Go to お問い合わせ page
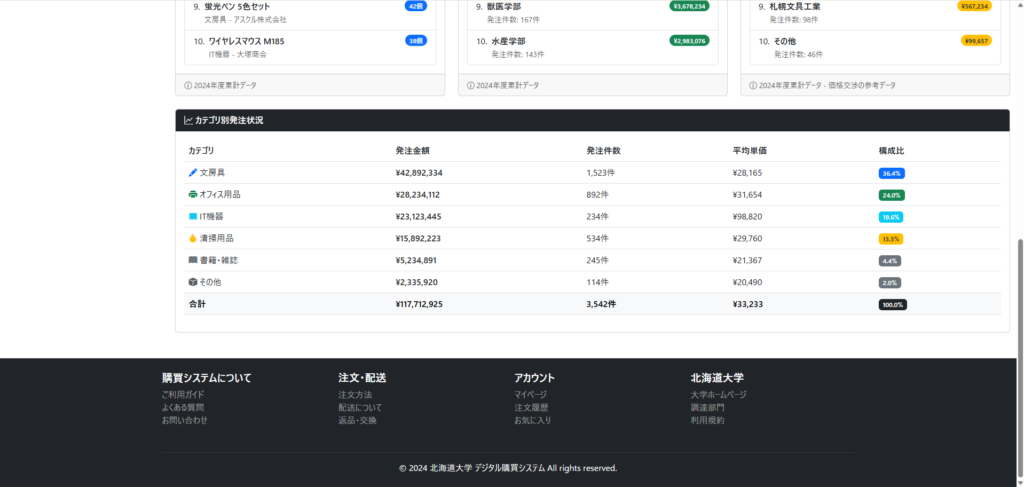Viewport: 1024px width, 487px height. (185, 421)
